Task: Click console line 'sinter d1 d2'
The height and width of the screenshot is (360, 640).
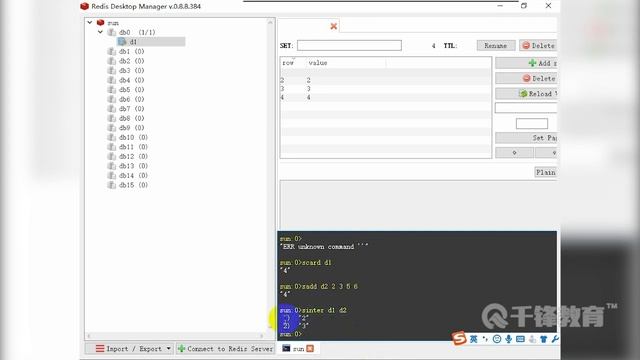Action: click(313, 310)
